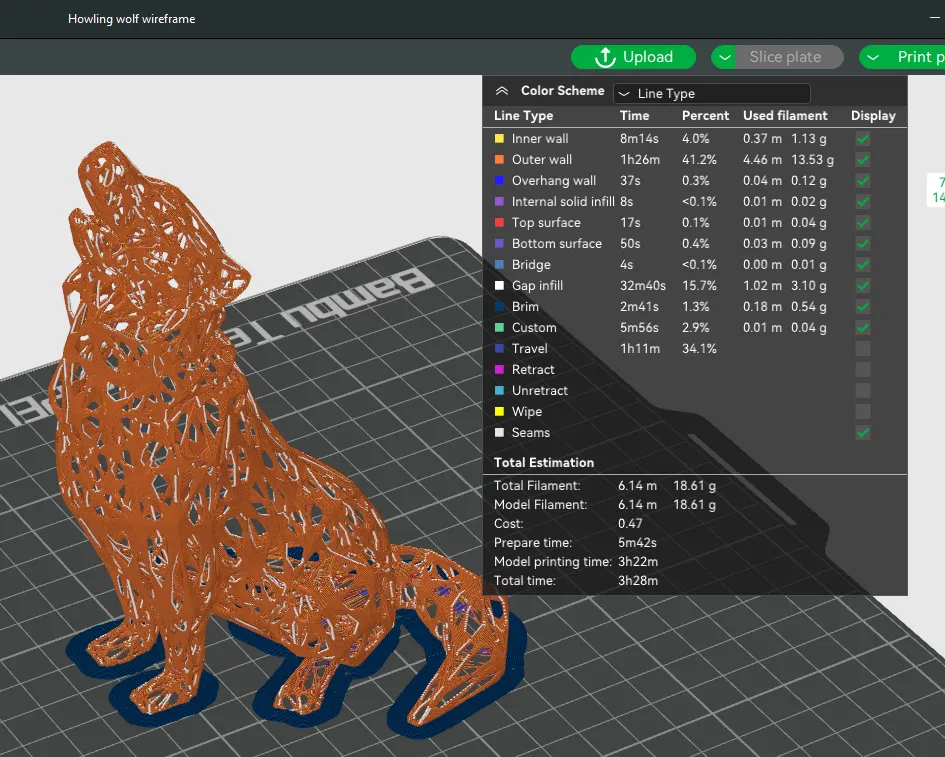Enable Travel display checkbox
Screen dimensions: 945x757
coord(863,348)
